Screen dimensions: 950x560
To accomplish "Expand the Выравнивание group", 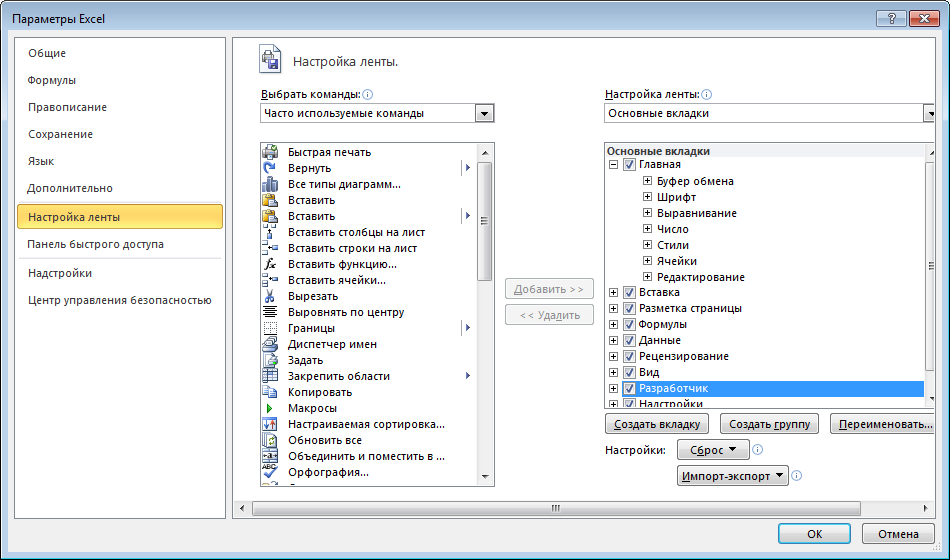I will click(x=647, y=213).
